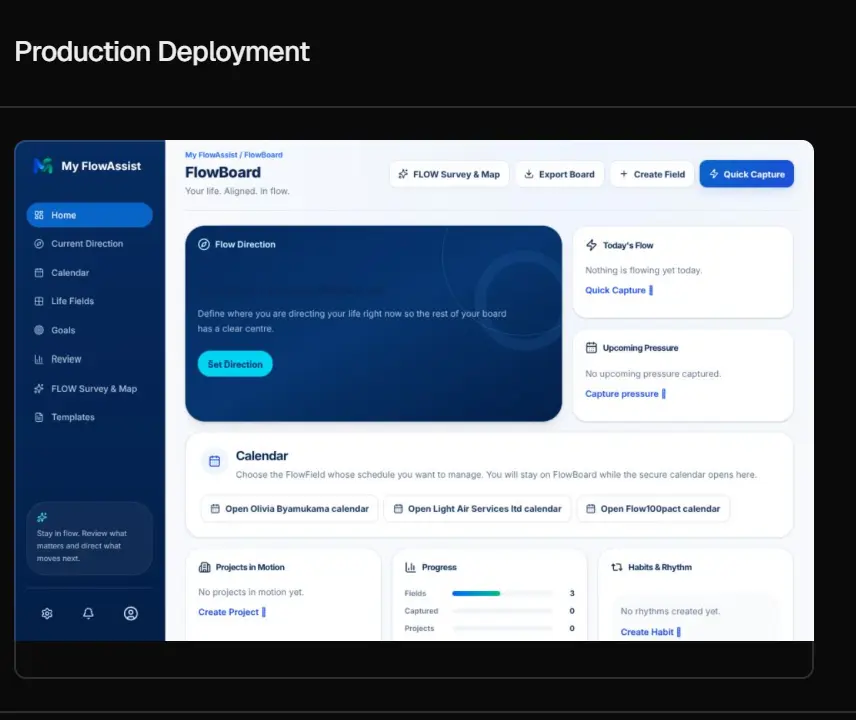Open Olivia Byamukama calendar

click(x=289, y=509)
